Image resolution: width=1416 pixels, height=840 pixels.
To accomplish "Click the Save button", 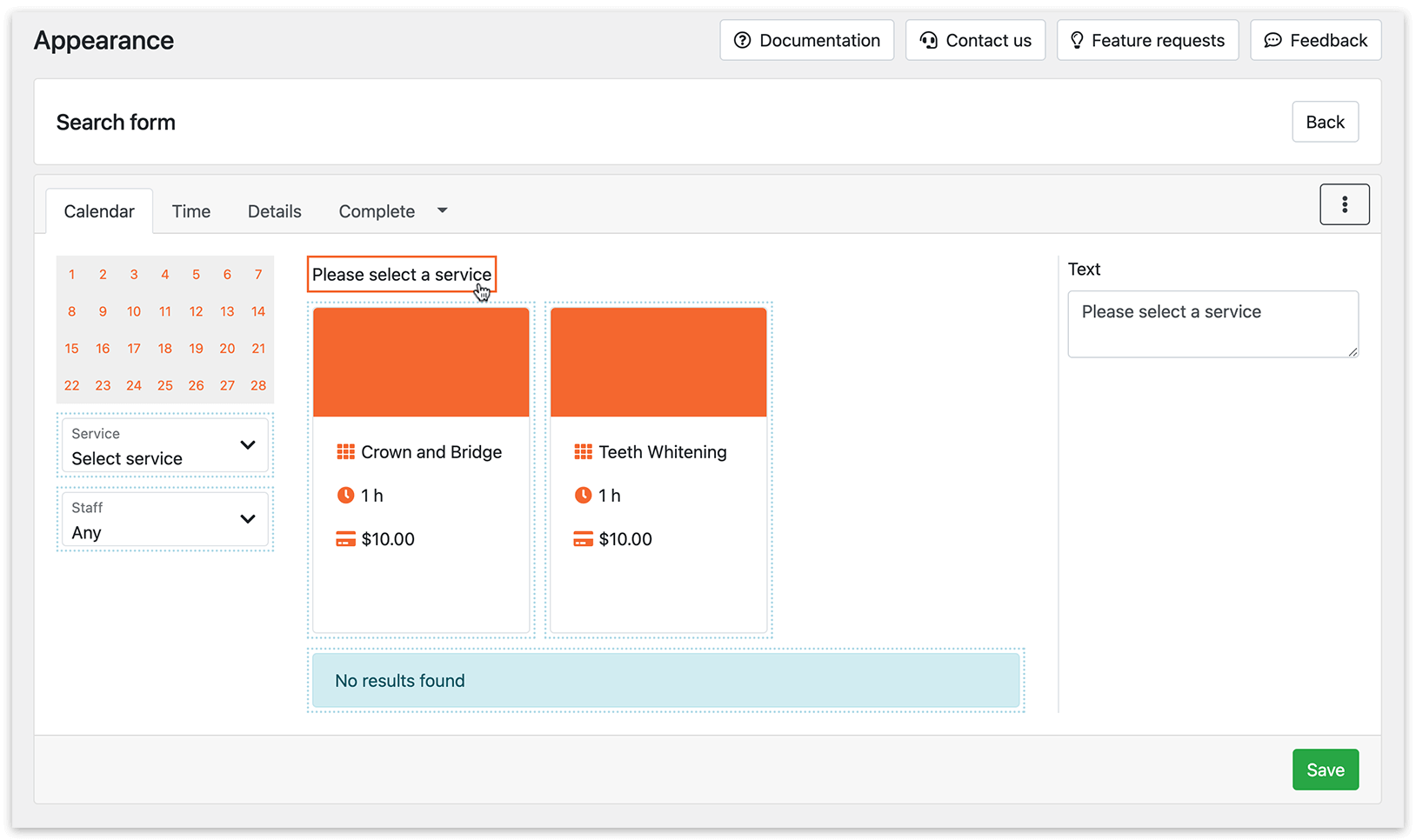I will 1325,769.
